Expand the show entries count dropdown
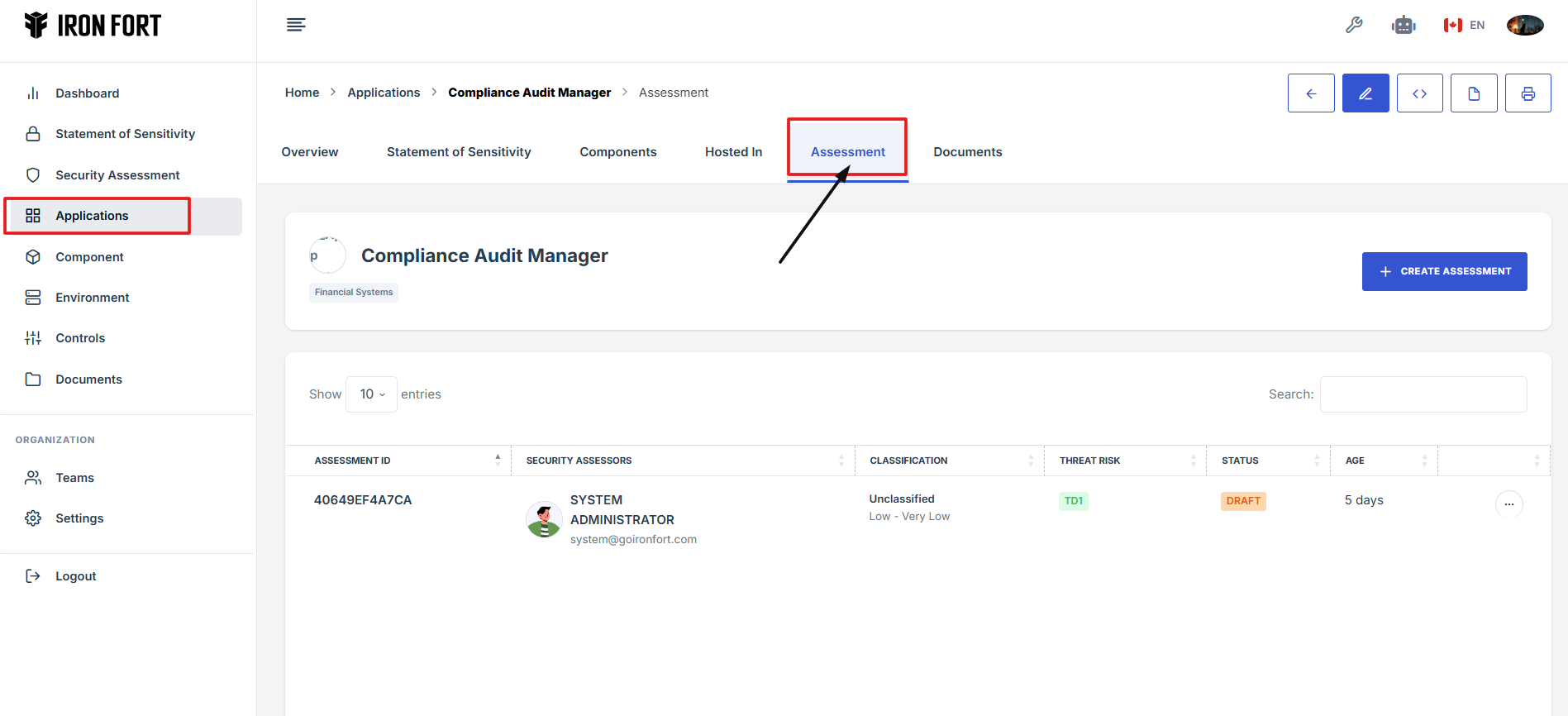Screen dimensions: 1568x716 (372, 394)
